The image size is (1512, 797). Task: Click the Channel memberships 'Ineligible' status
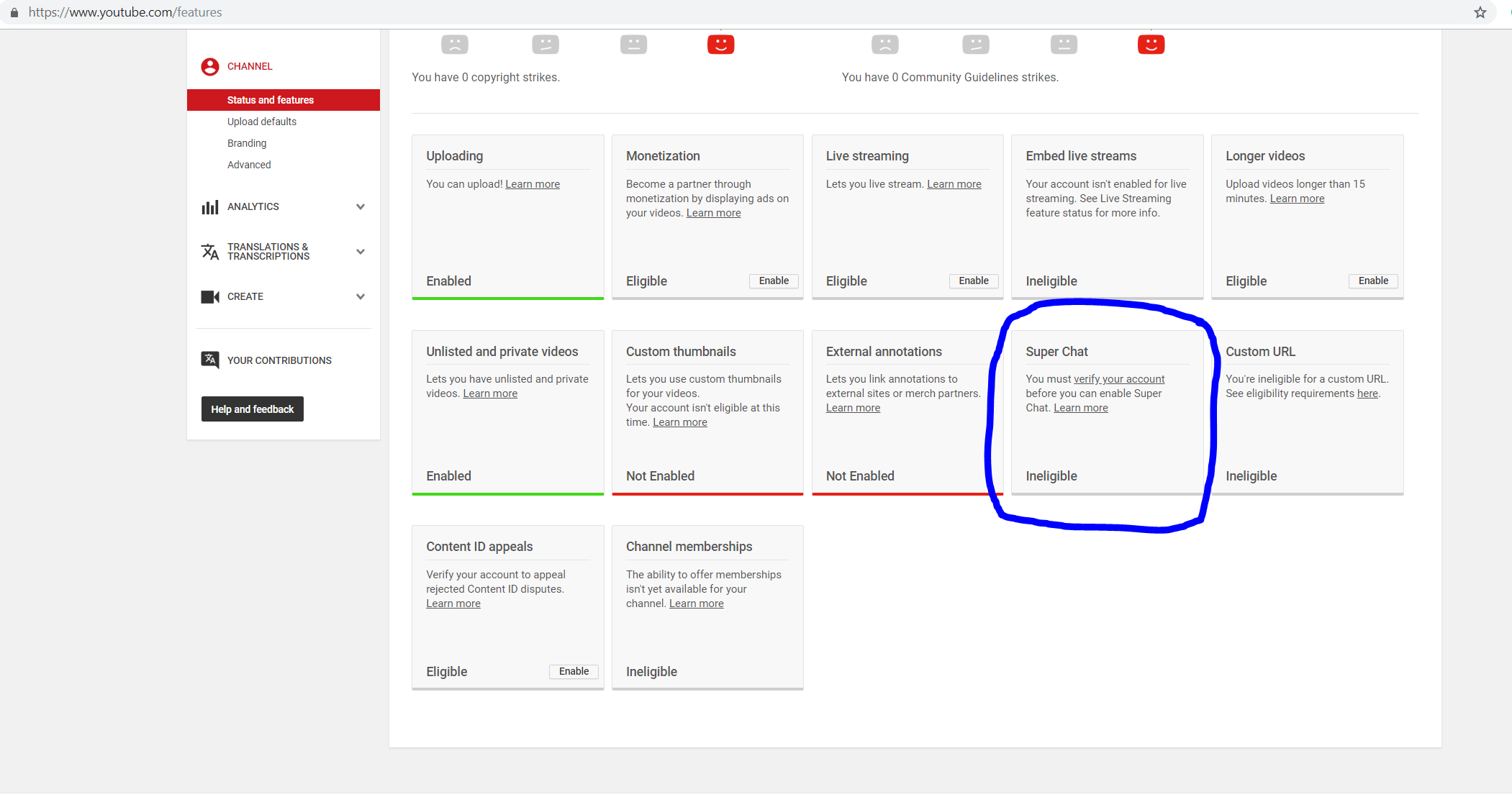point(651,672)
